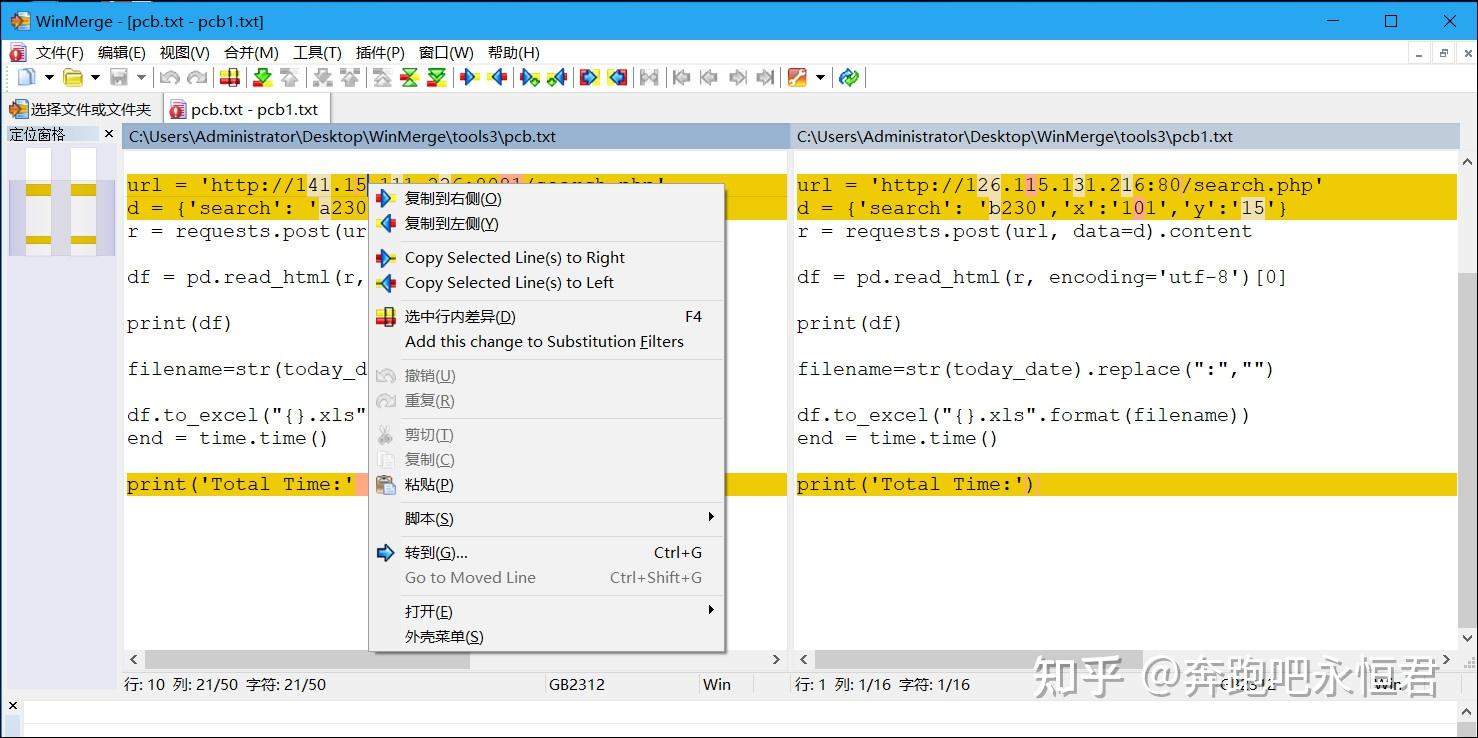This screenshot has height=738, width=1478.
Task: Click the left pane horizontal scrollbar thumb
Action: coord(307,660)
